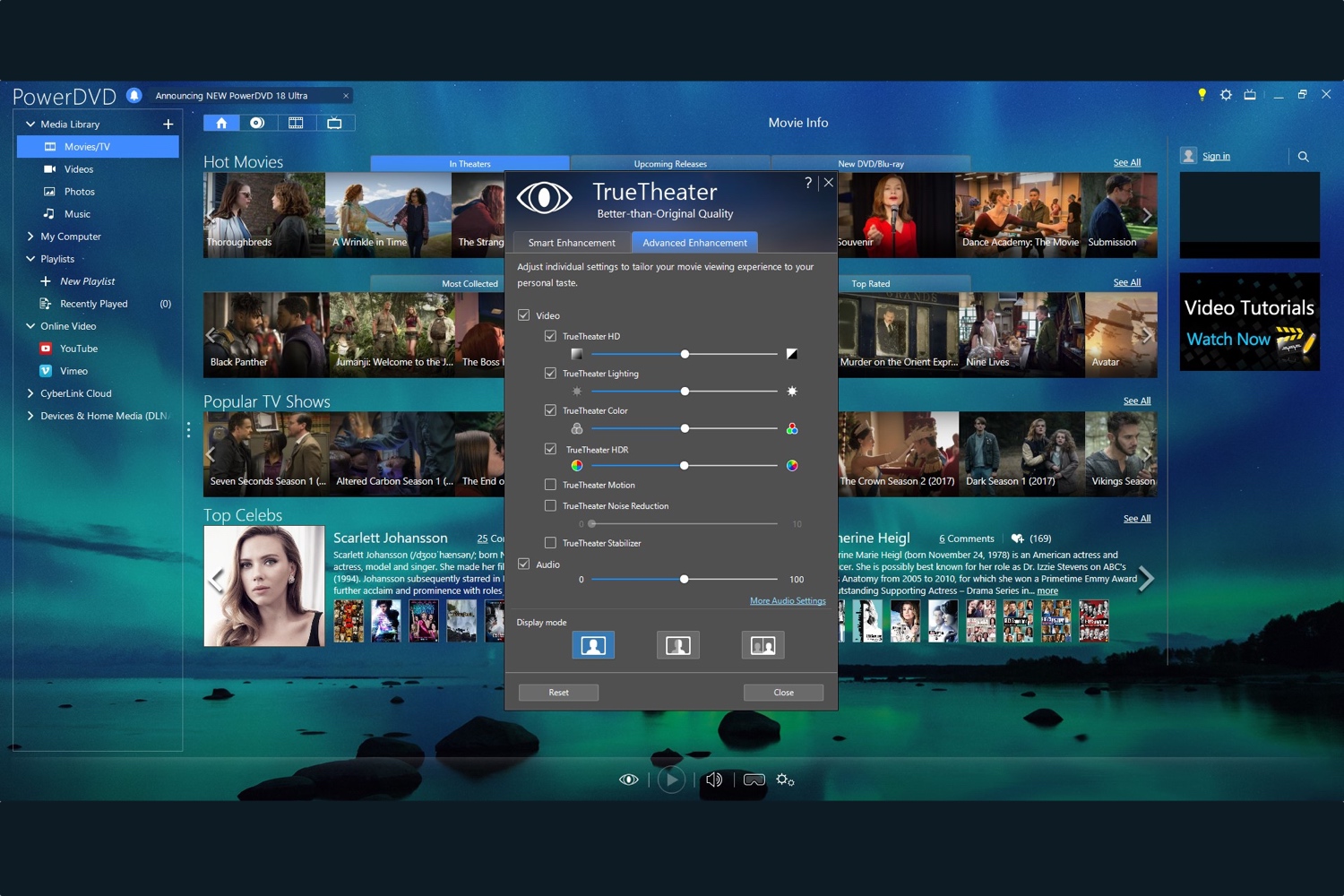
Task: Switch to the Smart Enhancement tab
Action: 572,243
